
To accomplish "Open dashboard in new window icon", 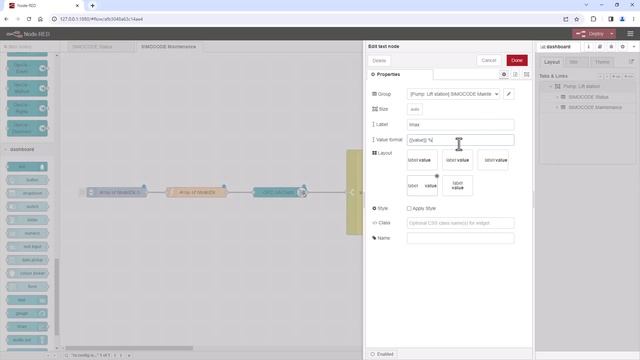I will tap(631, 62).
